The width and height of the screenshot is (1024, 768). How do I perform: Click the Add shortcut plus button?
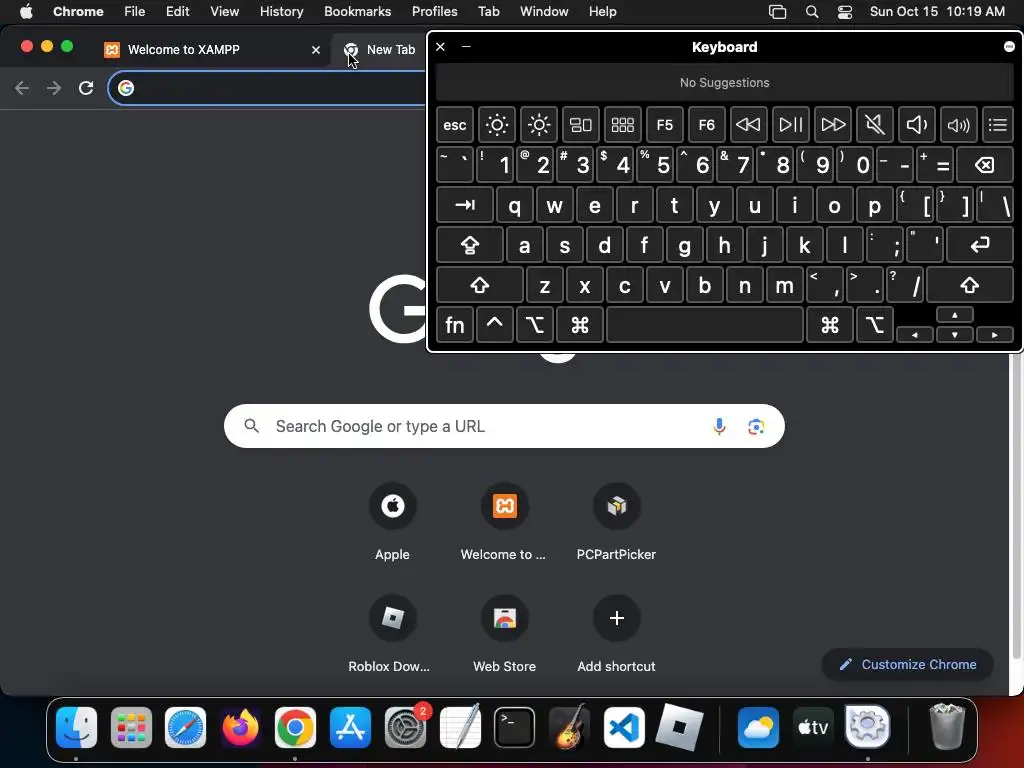pos(616,618)
